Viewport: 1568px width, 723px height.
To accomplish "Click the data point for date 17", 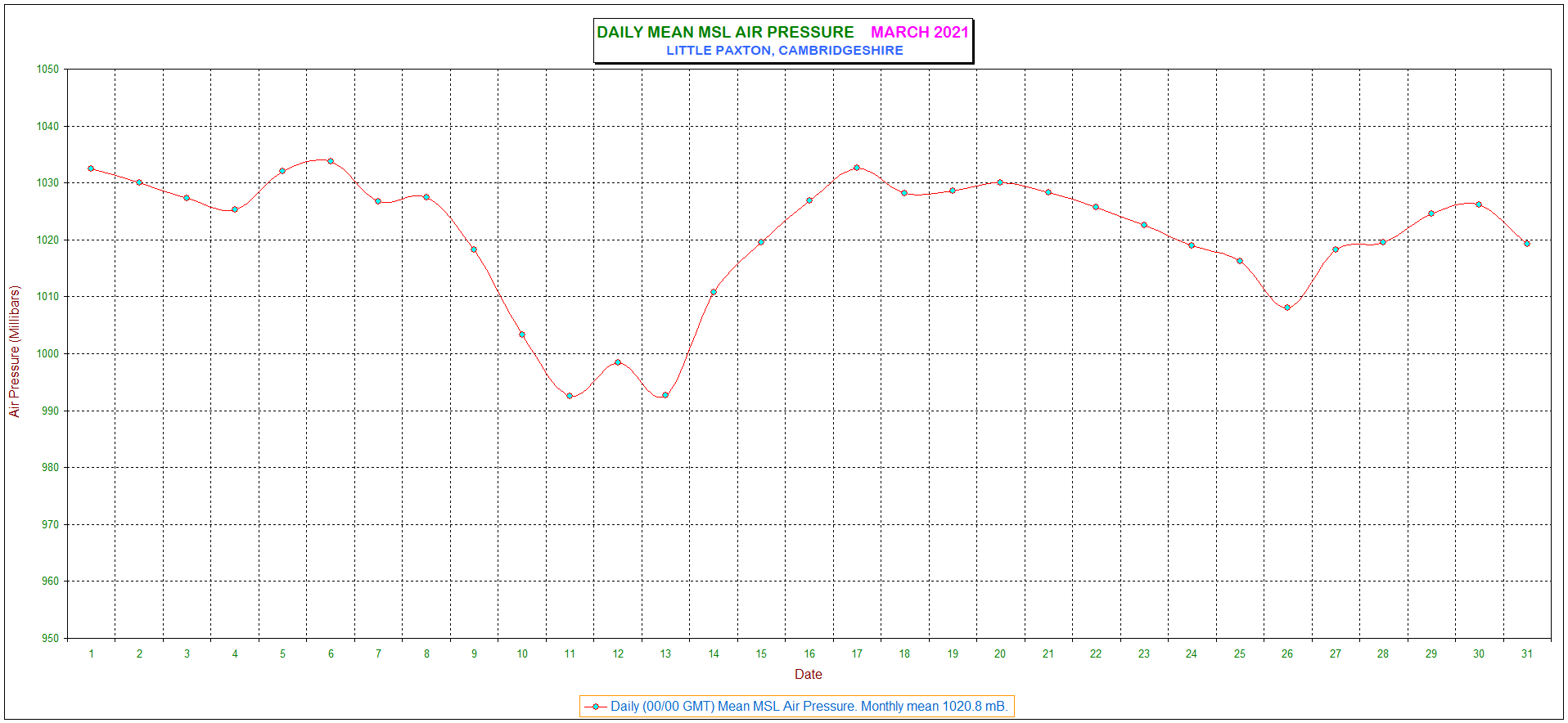I will click(x=857, y=168).
